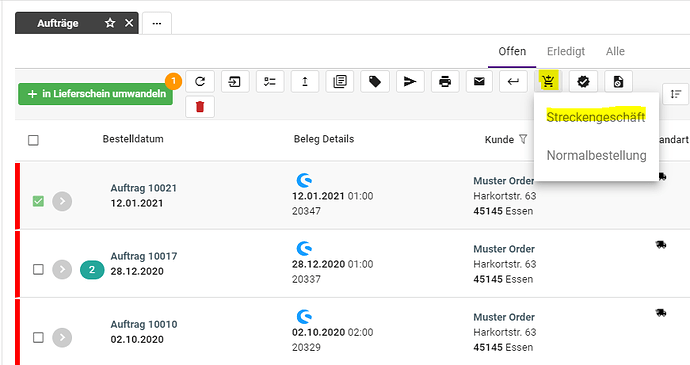Click order number 20347
The height and width of the screenshot is (365, 690).
[306, 211]
